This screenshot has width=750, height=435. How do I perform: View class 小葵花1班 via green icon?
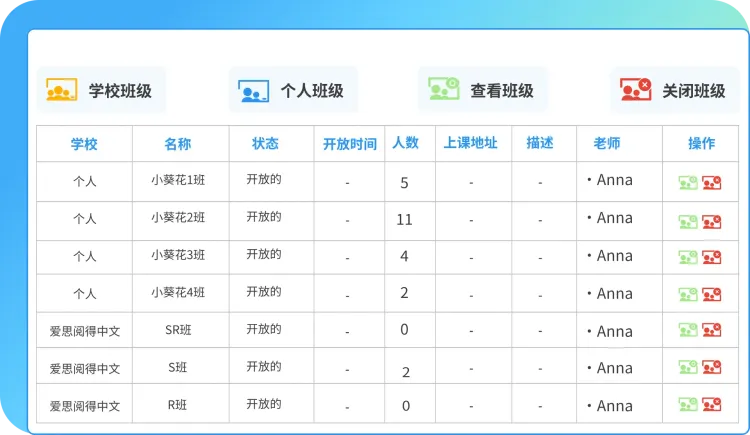(688, 183)
